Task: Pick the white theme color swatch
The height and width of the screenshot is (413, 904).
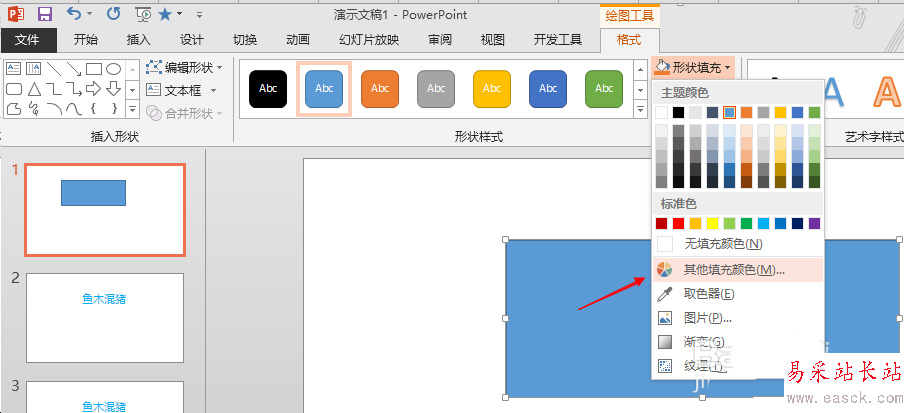Action: (662, 112)
